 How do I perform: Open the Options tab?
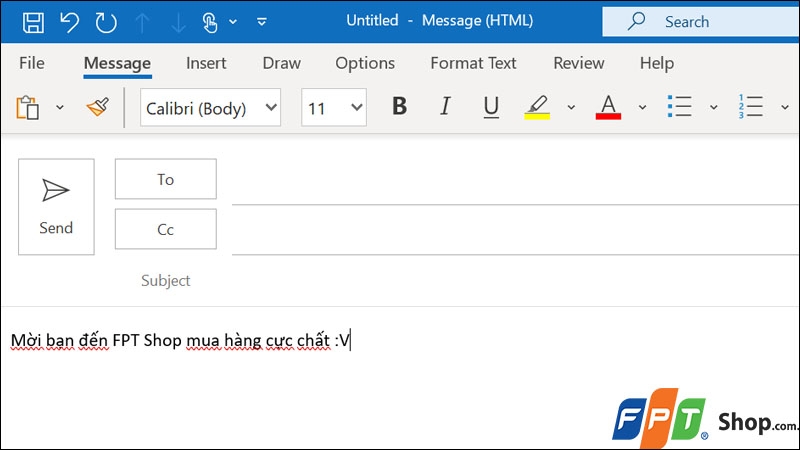tap(365, 63)
